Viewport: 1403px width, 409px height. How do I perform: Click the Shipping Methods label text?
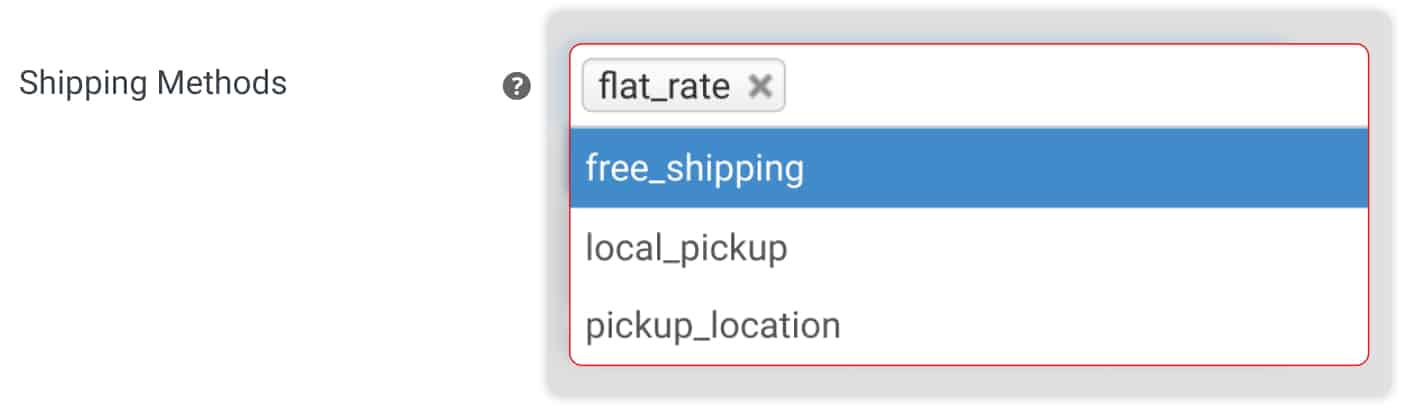[x=153, y=83]
